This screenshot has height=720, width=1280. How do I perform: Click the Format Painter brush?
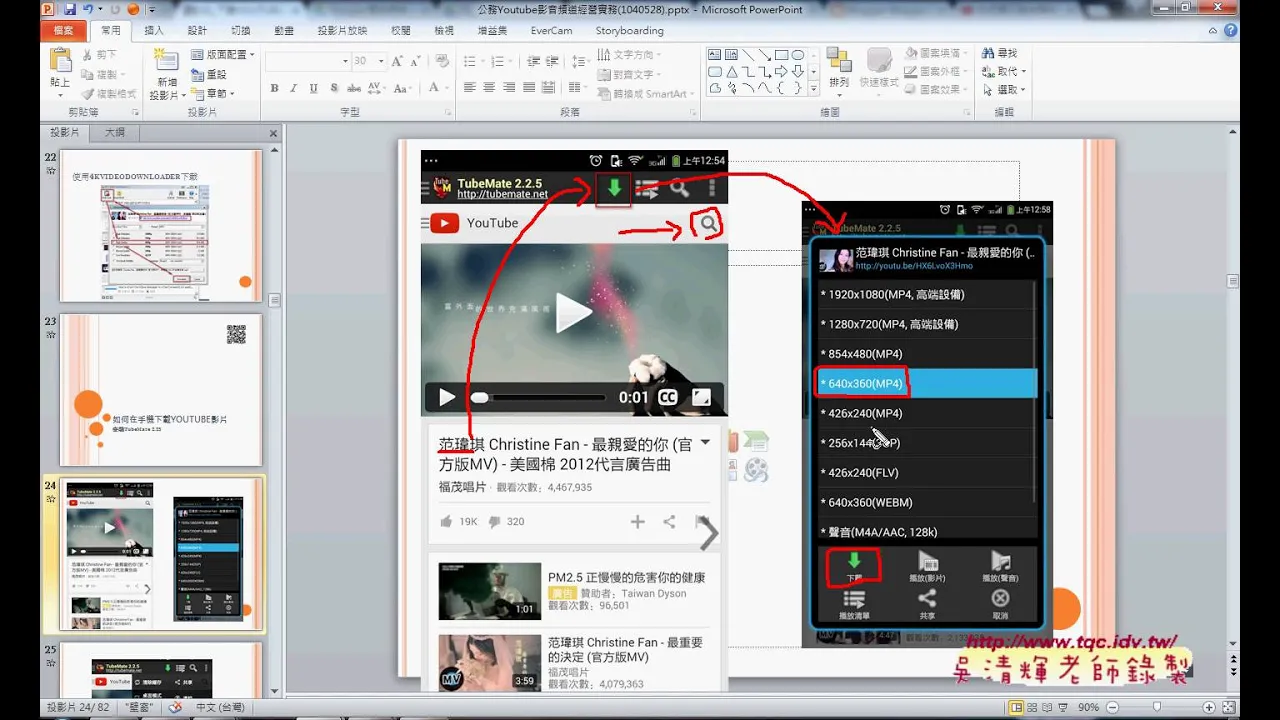[x=108, y=93]
